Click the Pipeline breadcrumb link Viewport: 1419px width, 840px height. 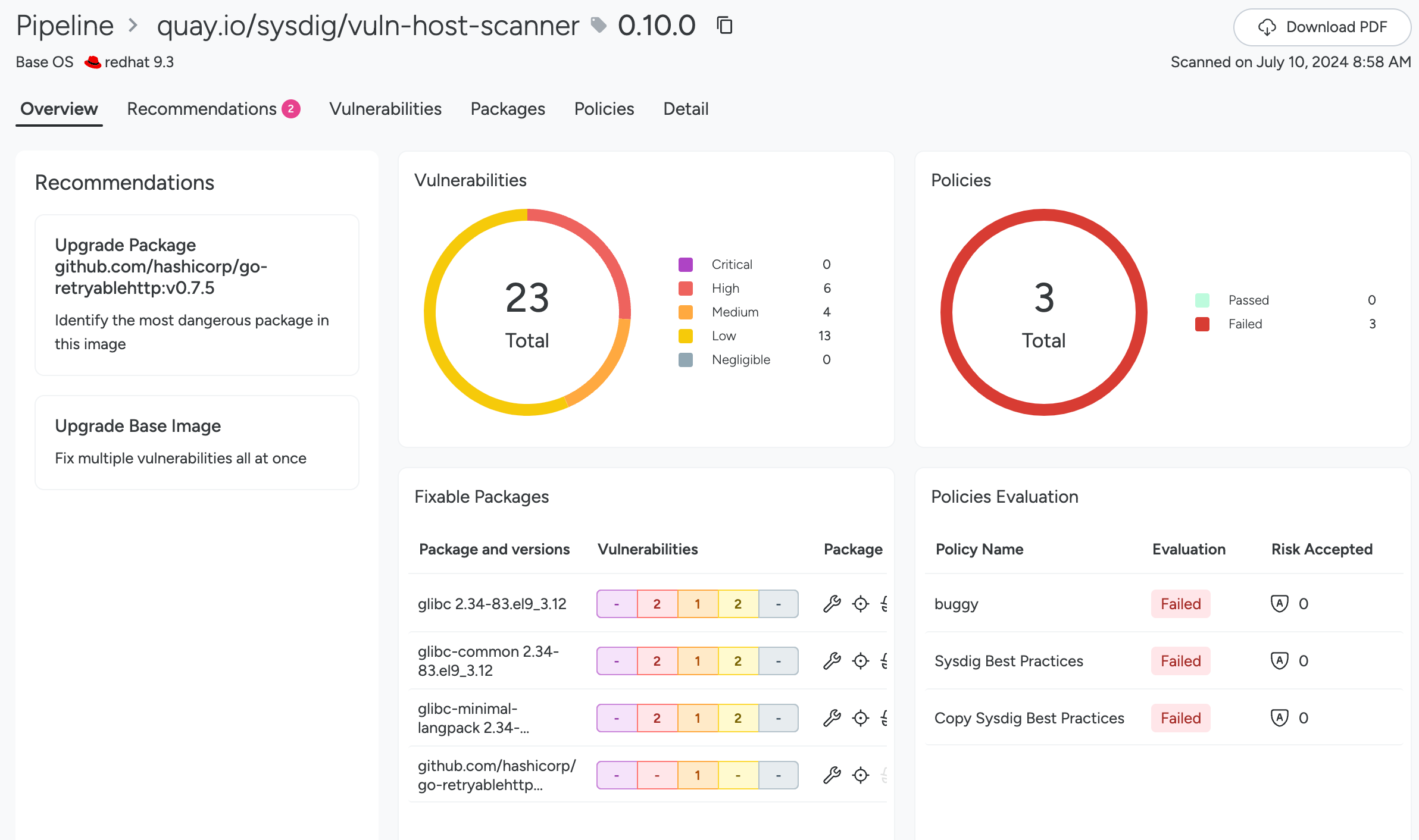[x=65, y=26]
